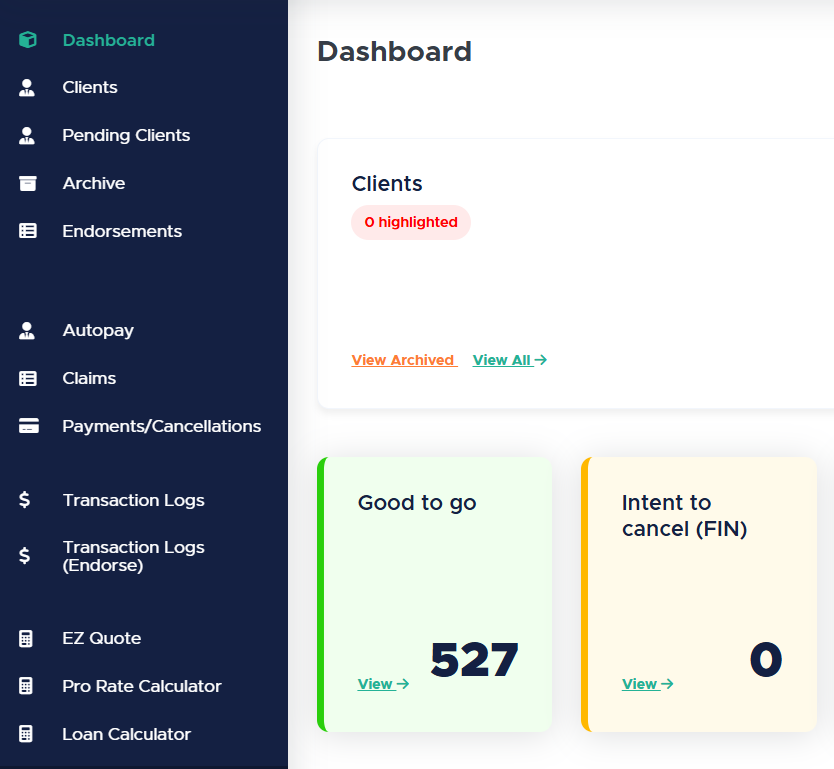Click the EZ Quote calculator icon
This screenshot has height=769, width=834.
pos(27,638)
